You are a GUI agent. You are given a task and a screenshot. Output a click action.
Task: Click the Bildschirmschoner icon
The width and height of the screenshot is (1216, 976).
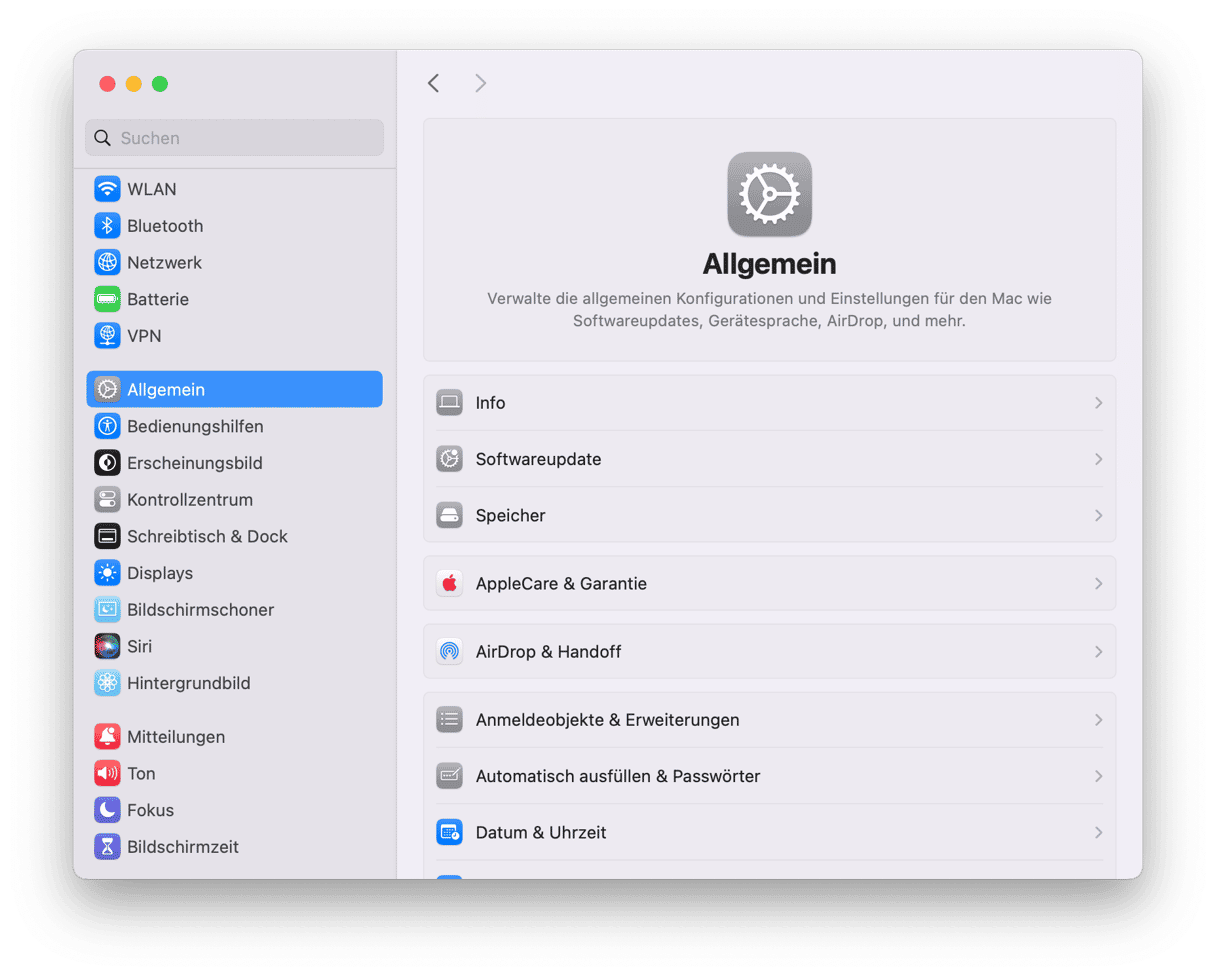(107, 610)
